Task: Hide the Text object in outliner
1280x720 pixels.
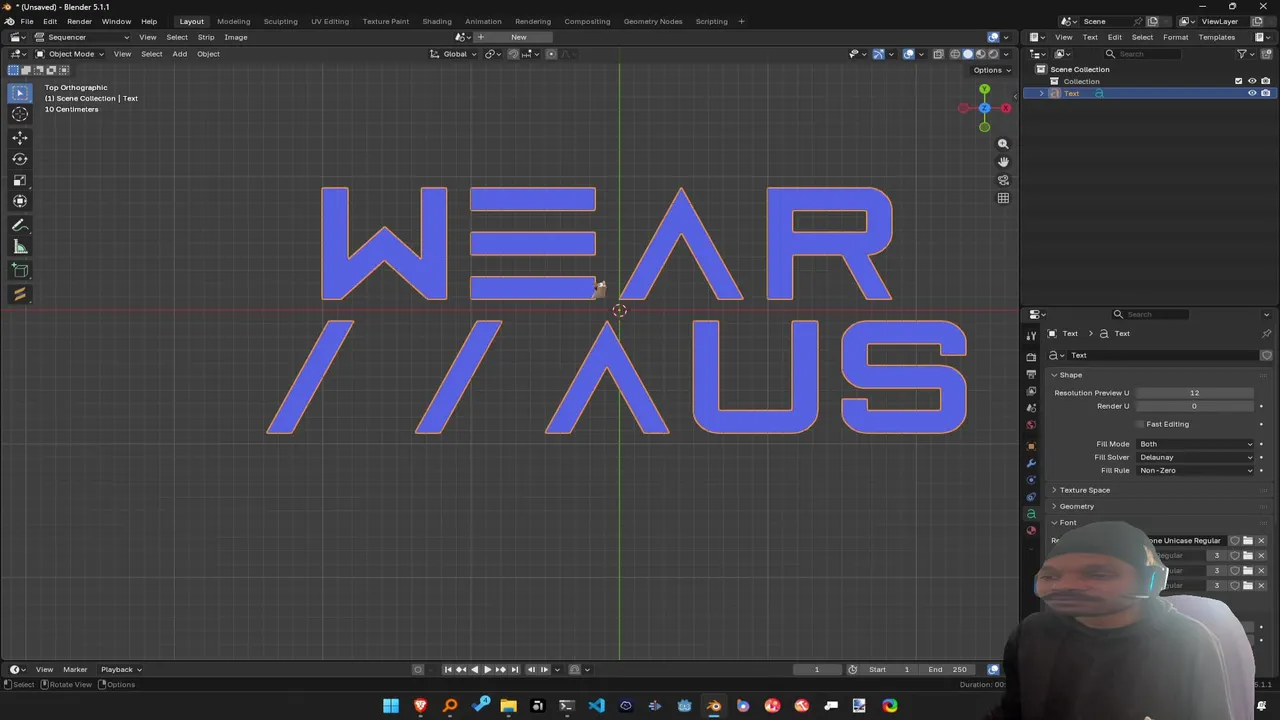Action: 1252,93
